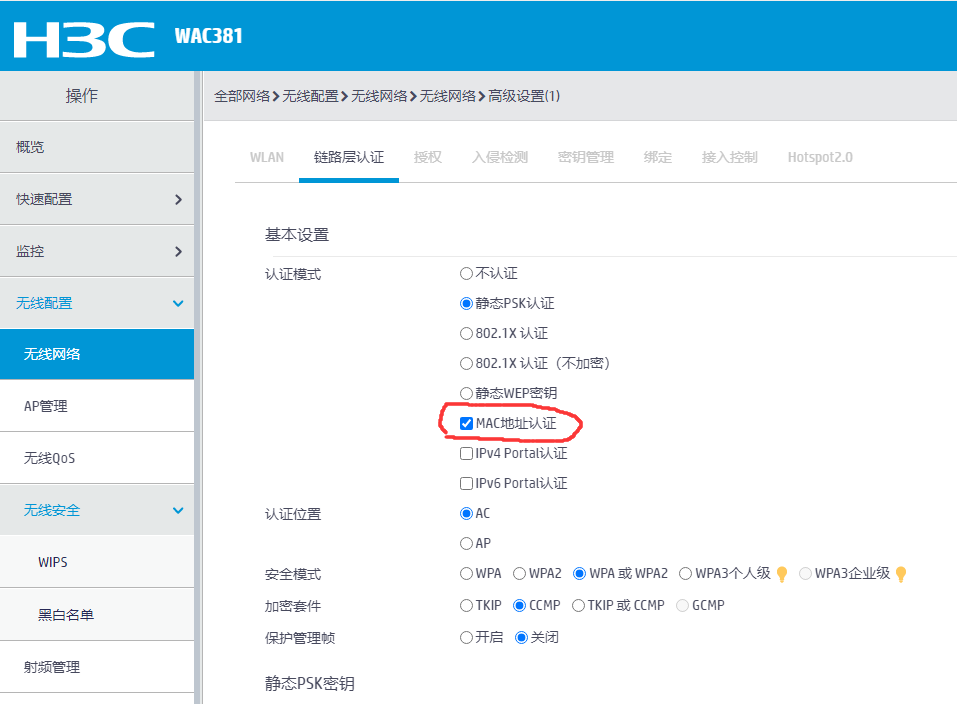Click the WPA3企业级 lightbulb hint icon

(901, 575)
